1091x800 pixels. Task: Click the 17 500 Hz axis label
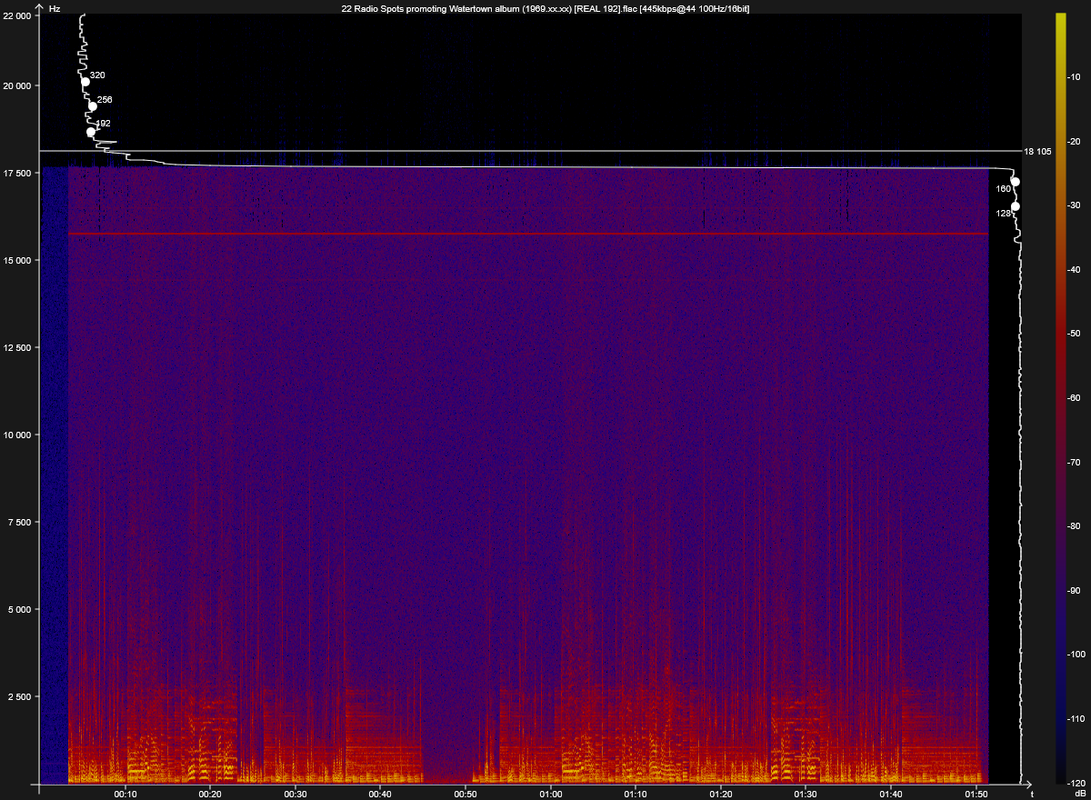click(17, 173)
